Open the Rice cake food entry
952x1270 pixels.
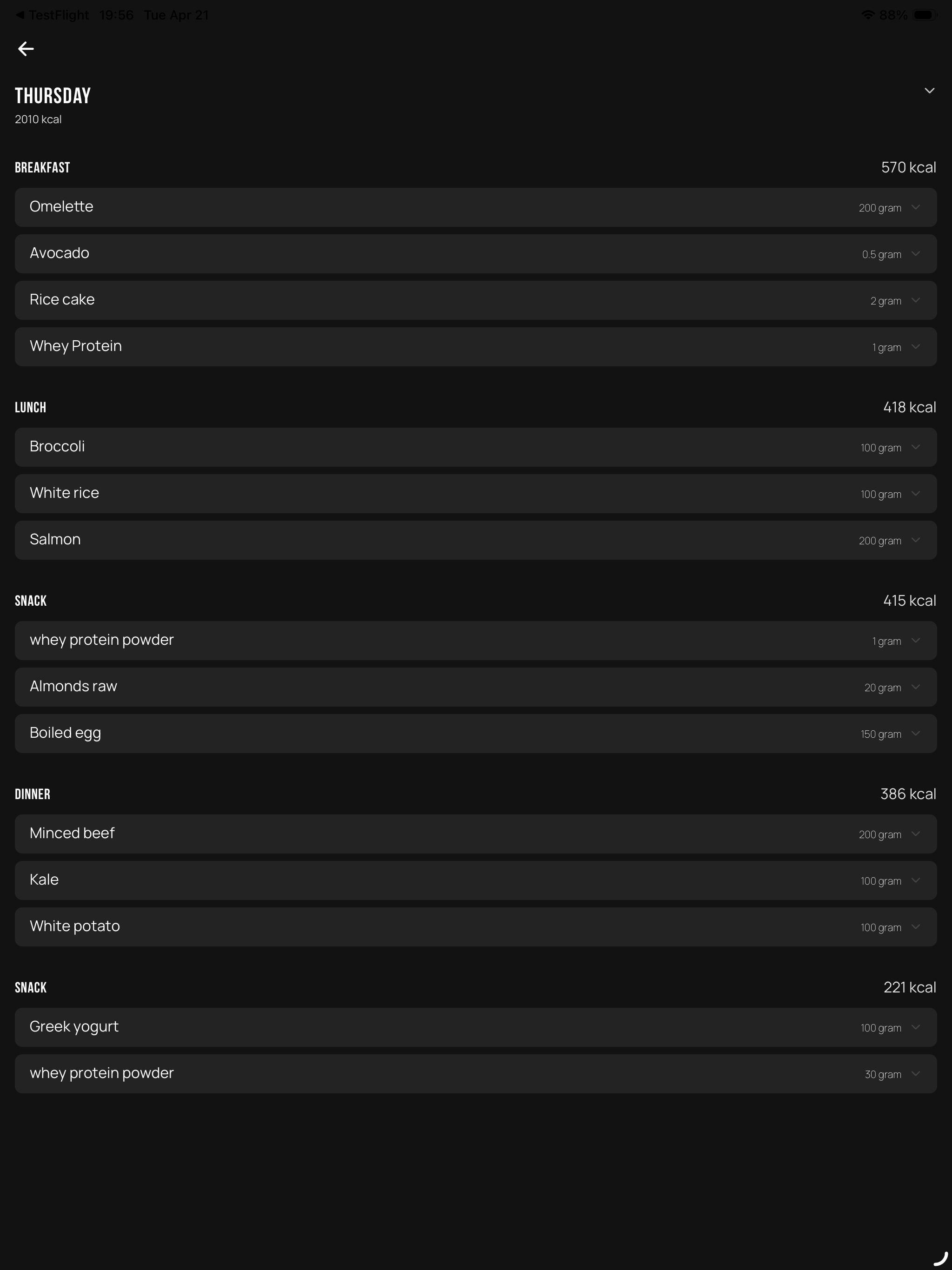[x=476, y=300]
